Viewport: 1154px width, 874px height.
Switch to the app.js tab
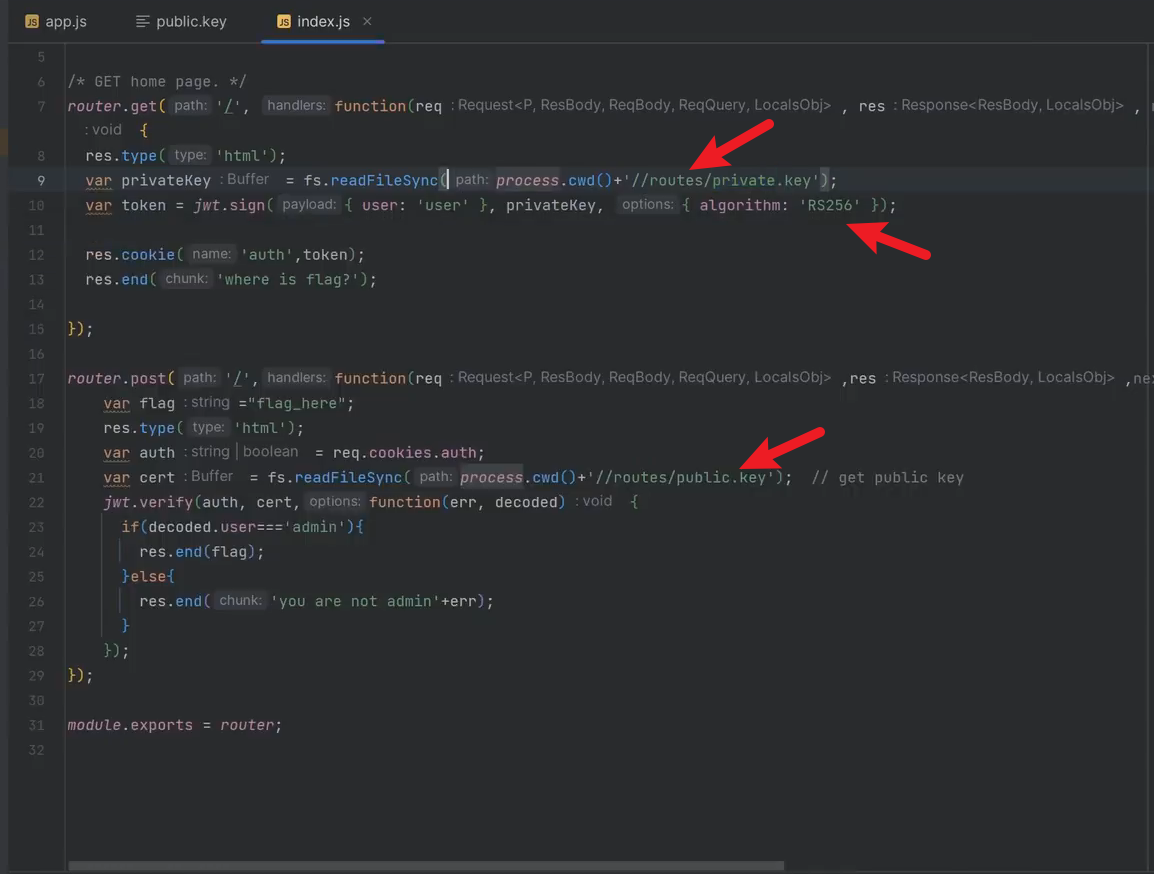[x=66, y=21]
